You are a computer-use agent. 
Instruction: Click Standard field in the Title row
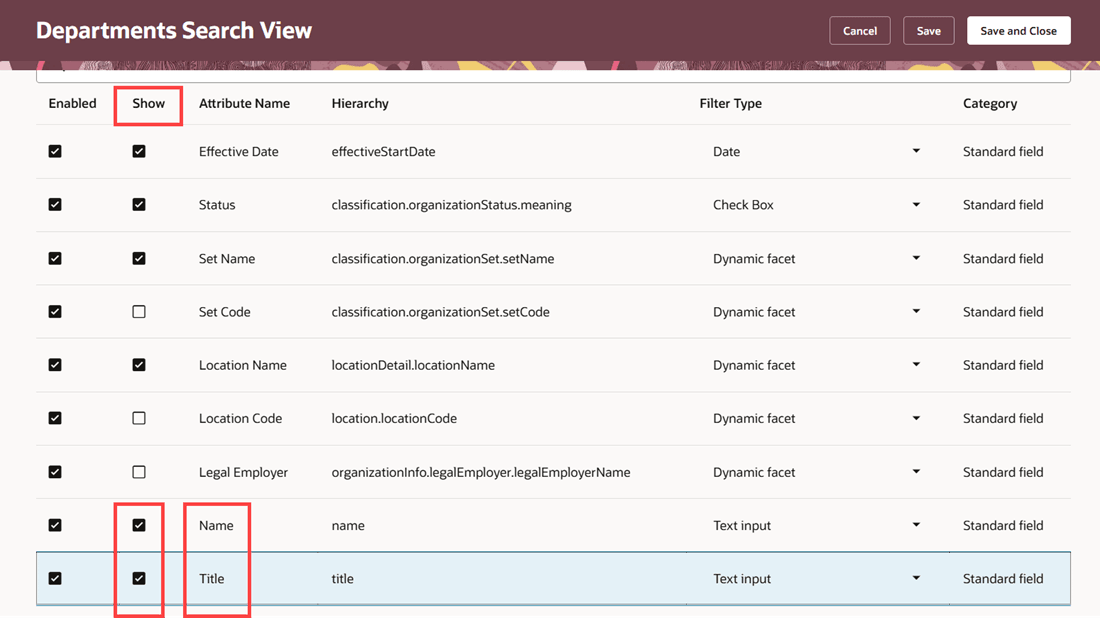[x=1002, y=579]
